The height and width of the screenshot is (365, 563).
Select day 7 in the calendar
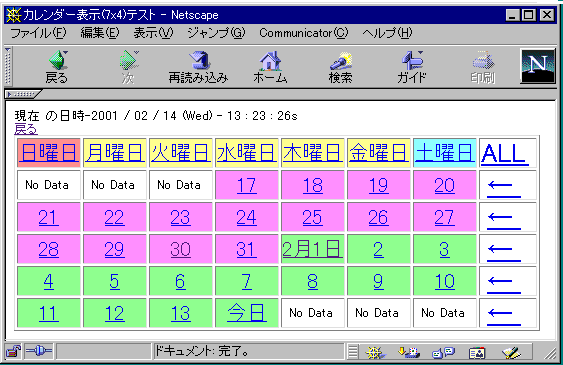click(247, 281)
